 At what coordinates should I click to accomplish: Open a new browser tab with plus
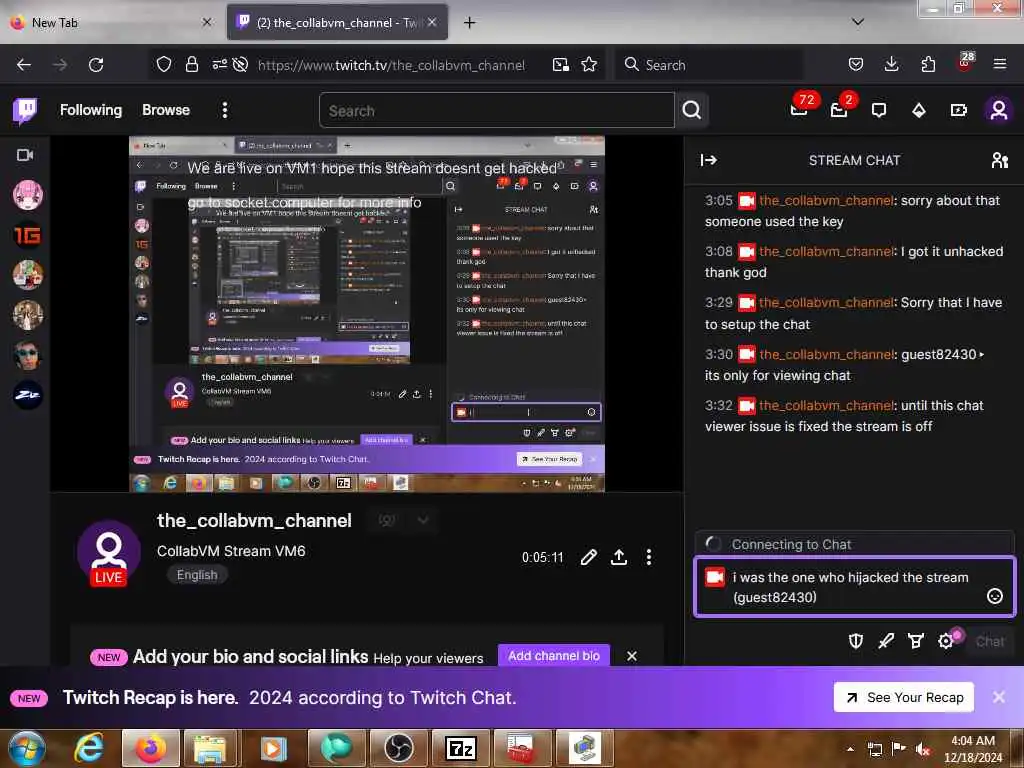[469, 22]
